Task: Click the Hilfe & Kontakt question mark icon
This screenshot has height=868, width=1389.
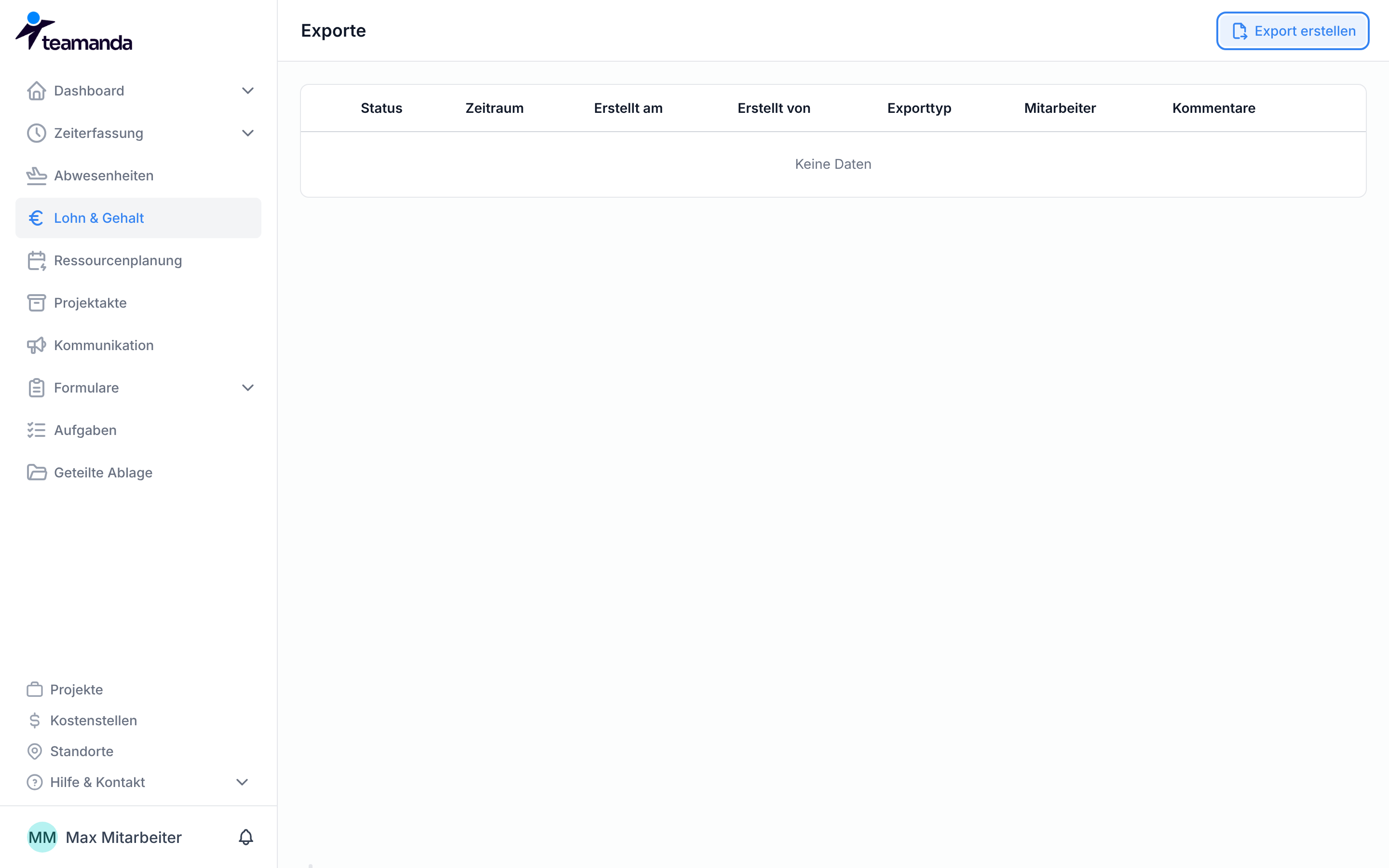Action: [34, 783]
